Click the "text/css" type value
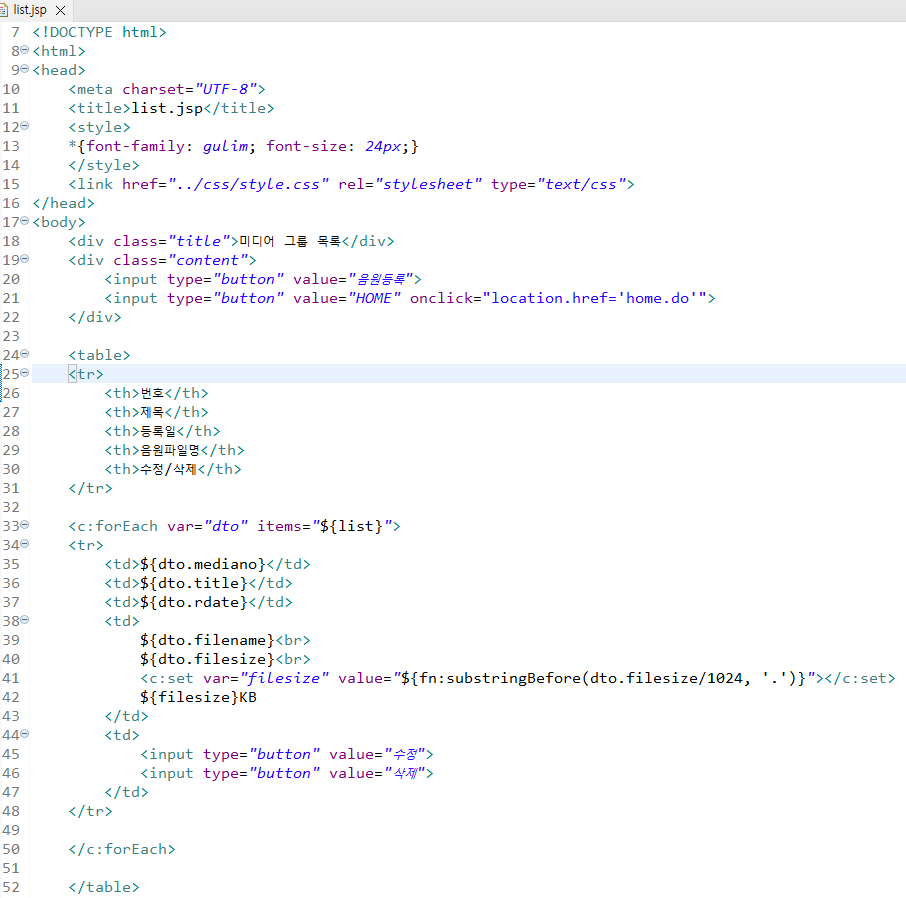This screenshot has height=898, width=906. (581, 184)
